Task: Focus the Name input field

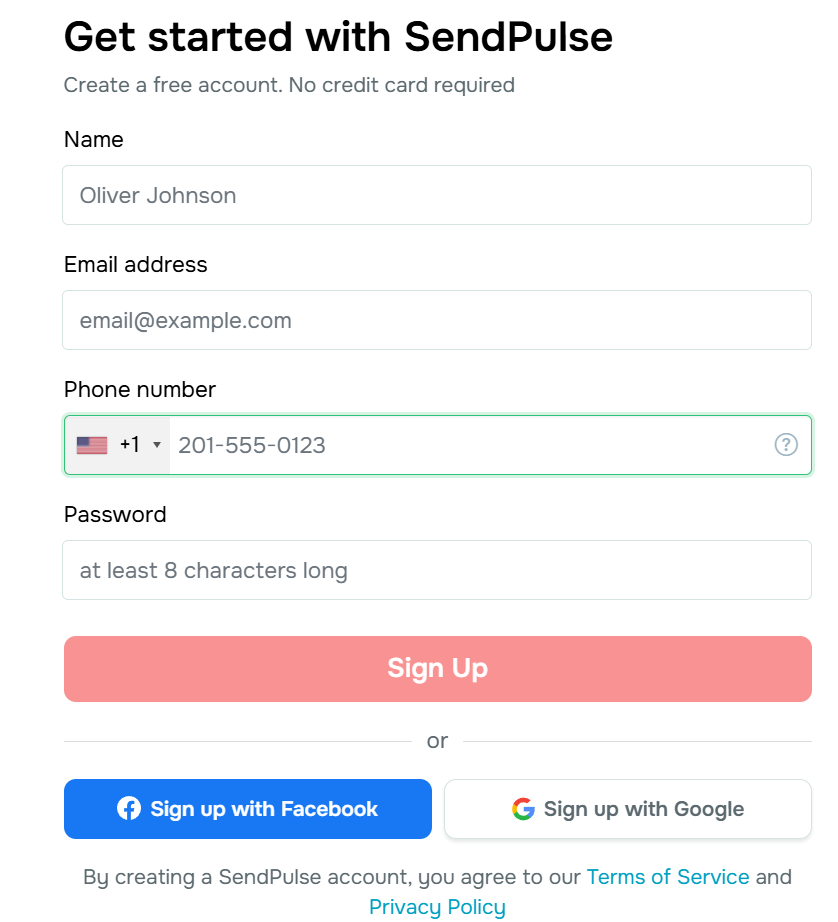Action: pos(437,195)
